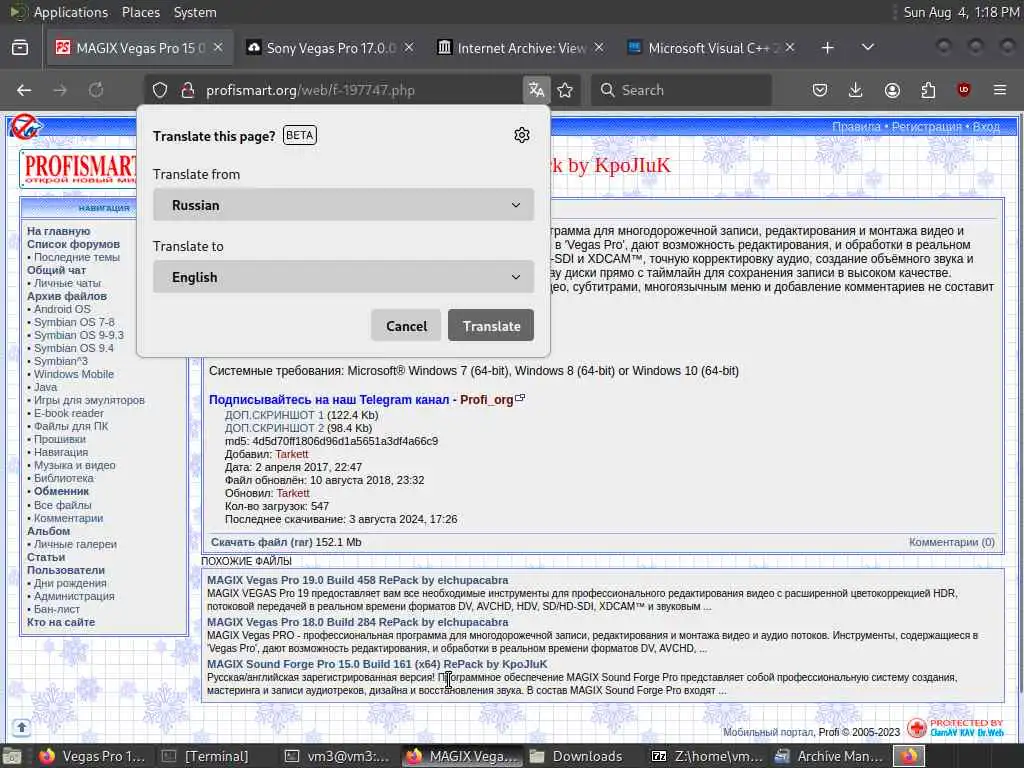Open Мобильный портал footer link

click(x=768, y=733)
